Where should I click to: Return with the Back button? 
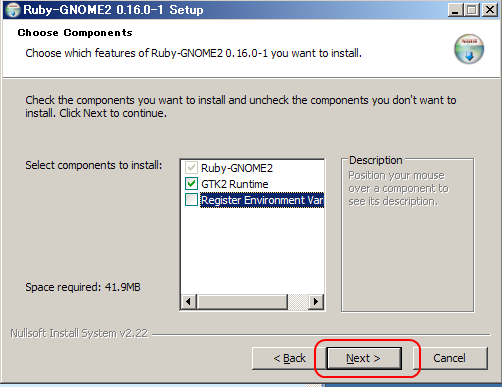[289, 358]
